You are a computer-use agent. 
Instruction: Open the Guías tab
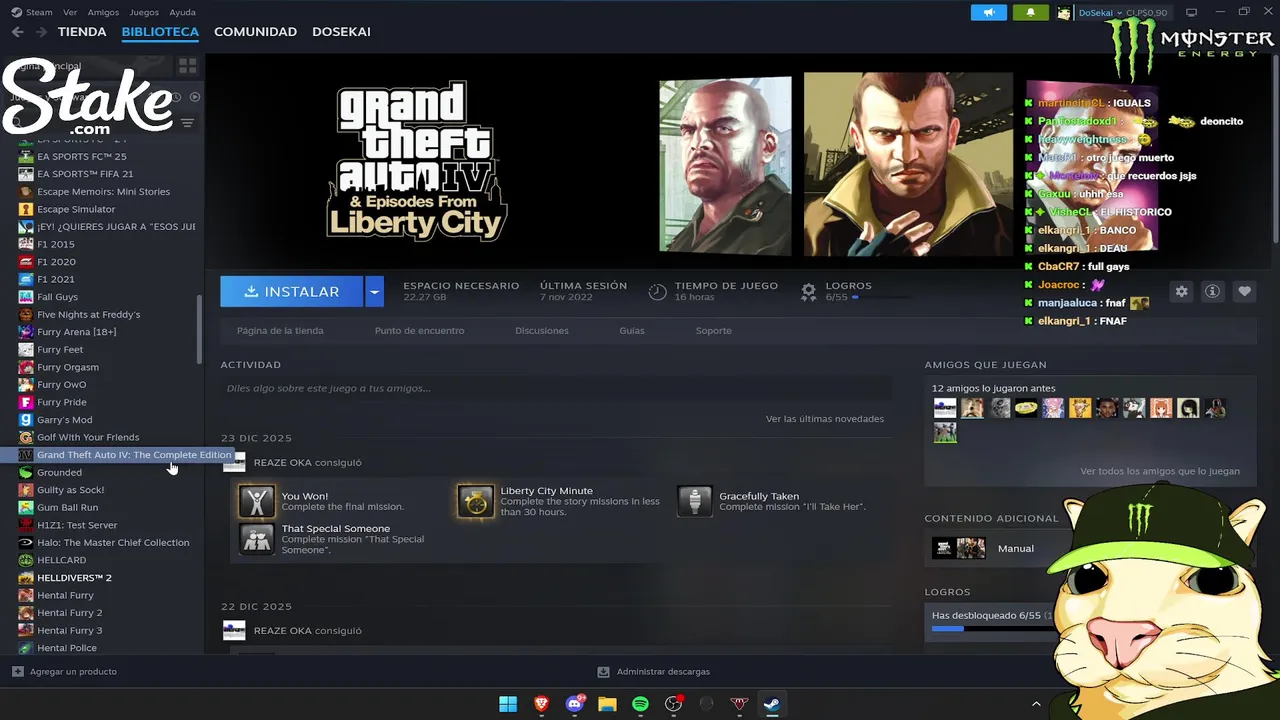coord(632,331)
